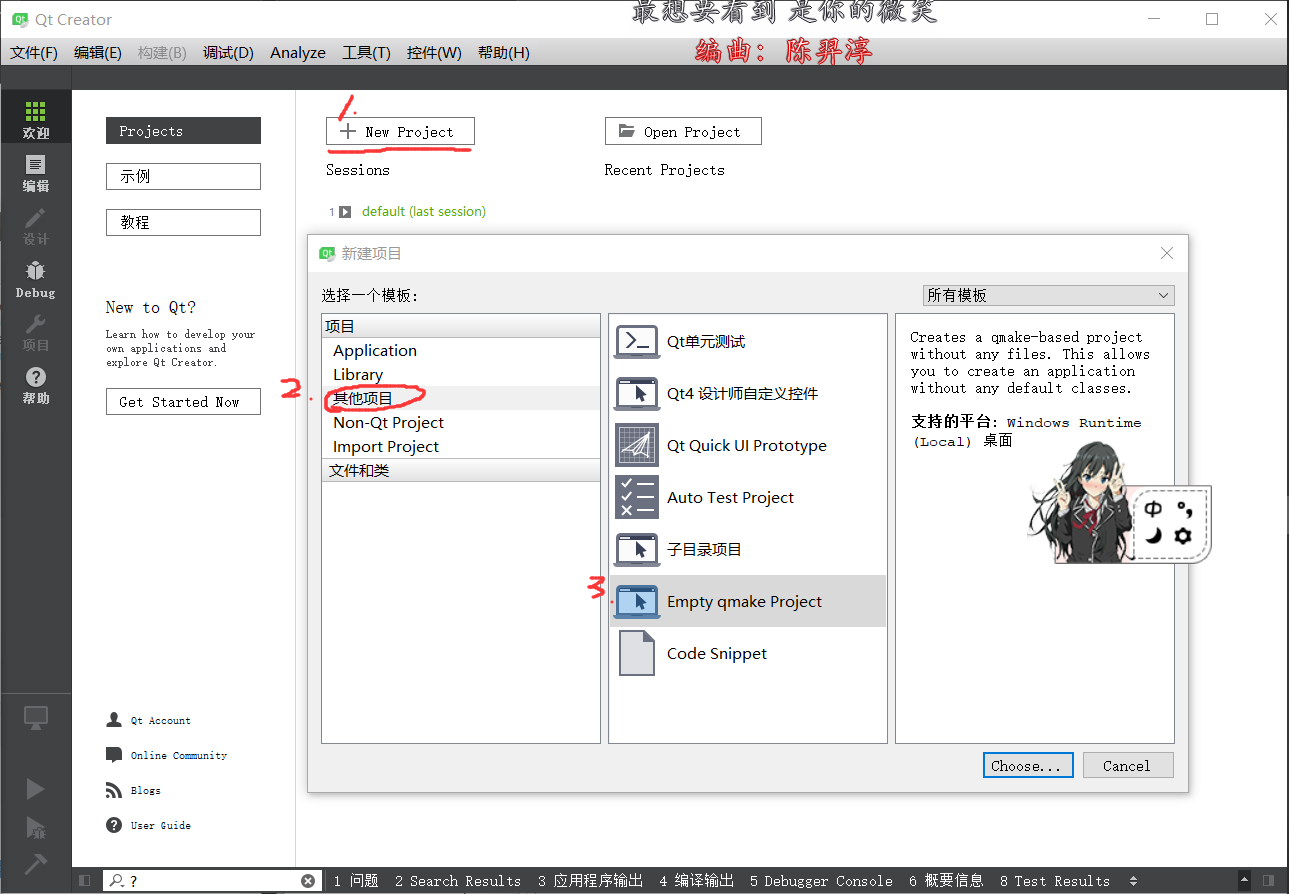The height and width of the screenshot is (894, 1289).
Task: Cancel the new project dialog
Action: click(x=1128, y=766)
